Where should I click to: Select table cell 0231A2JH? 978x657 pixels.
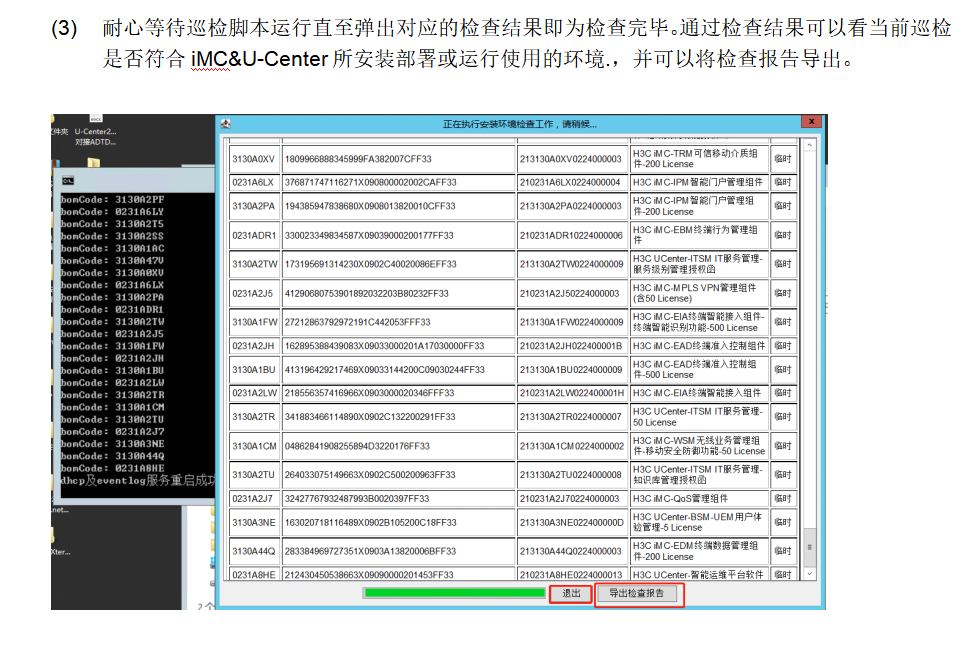coord(254,346)
